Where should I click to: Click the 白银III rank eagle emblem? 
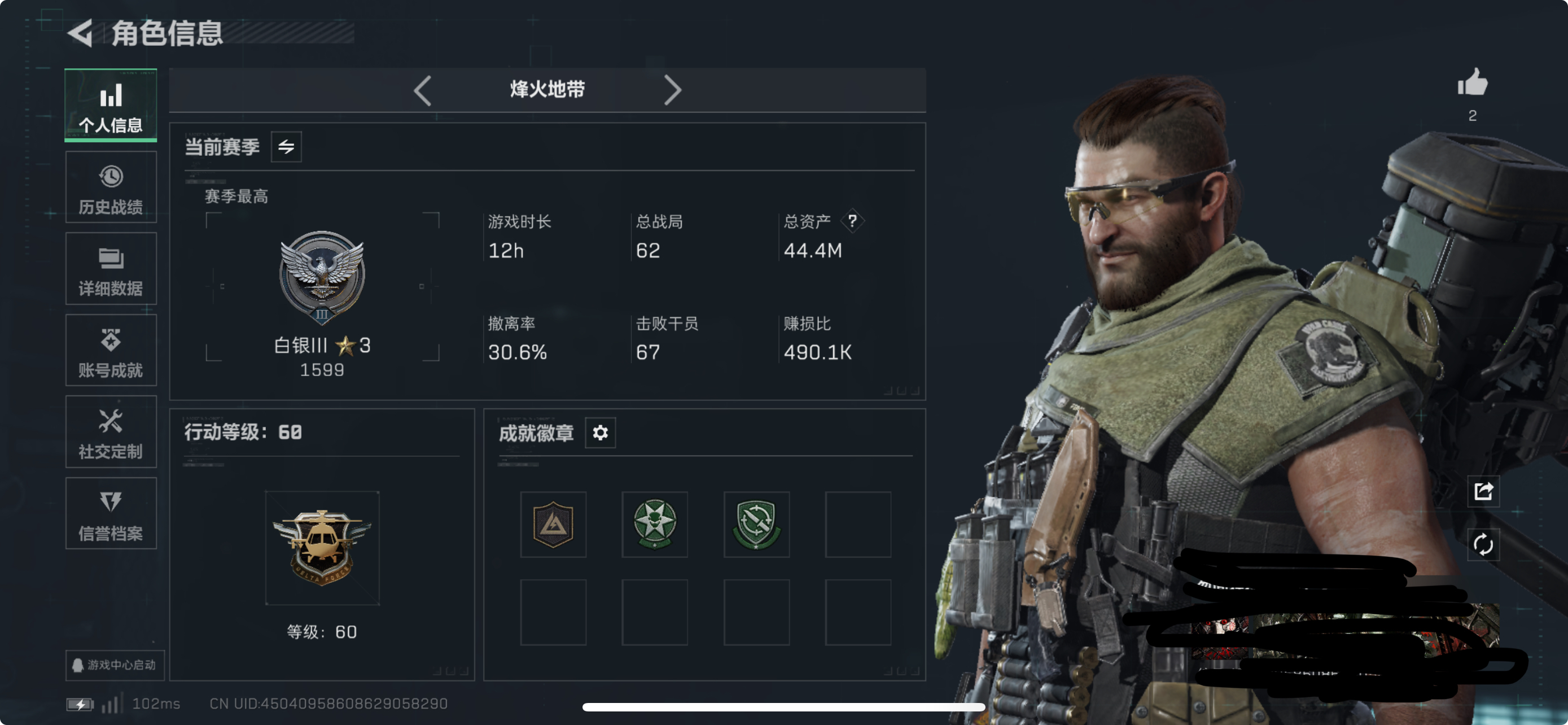[322, 277]
